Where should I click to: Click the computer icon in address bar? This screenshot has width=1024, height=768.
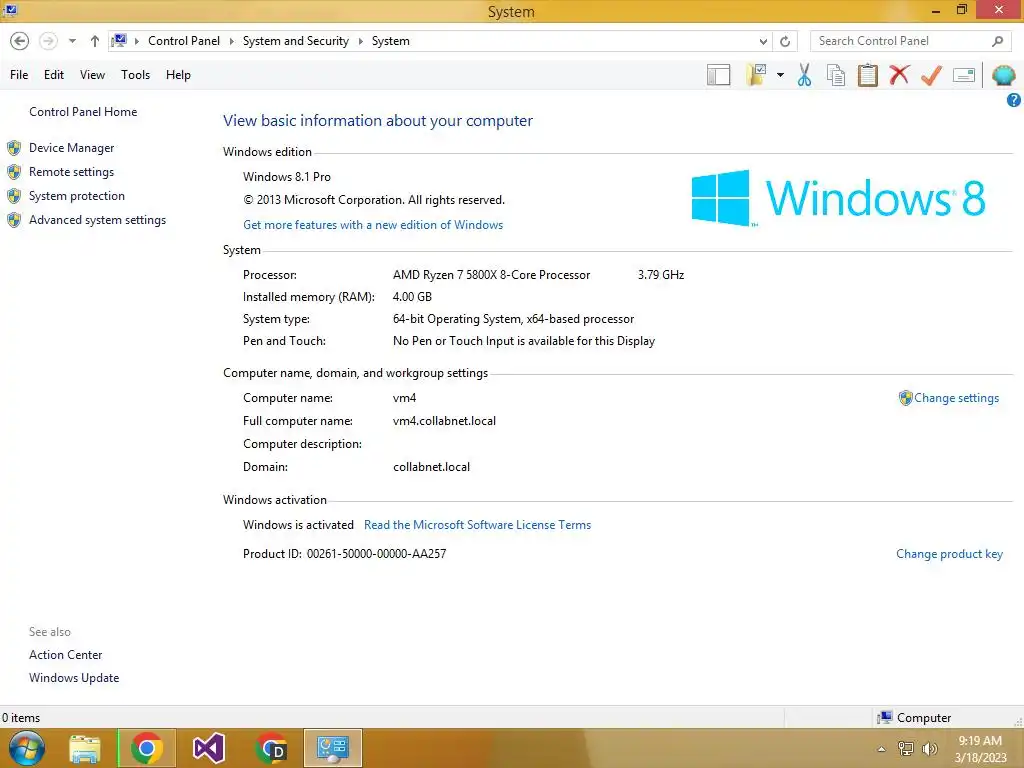[x=119, y=41]
